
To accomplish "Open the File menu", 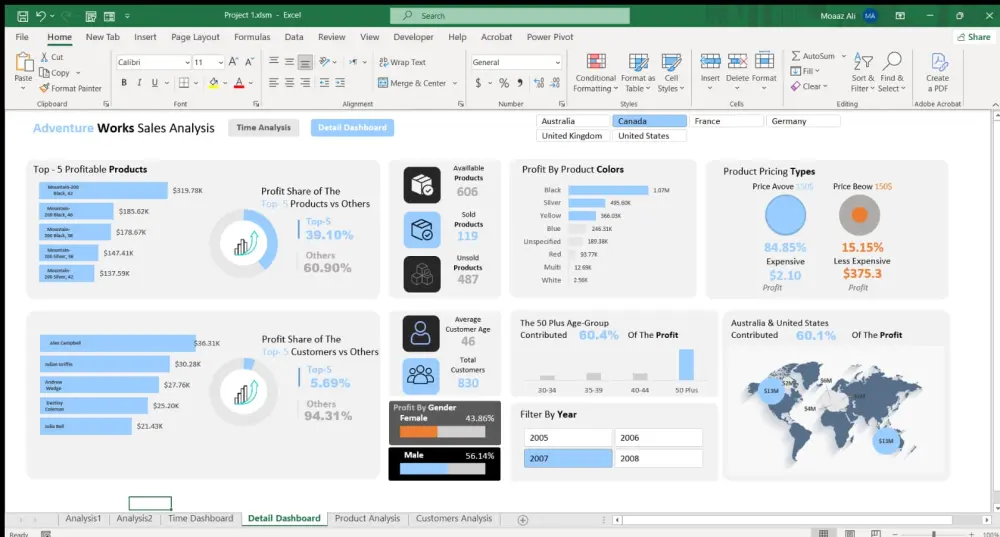I will point(22,37).
